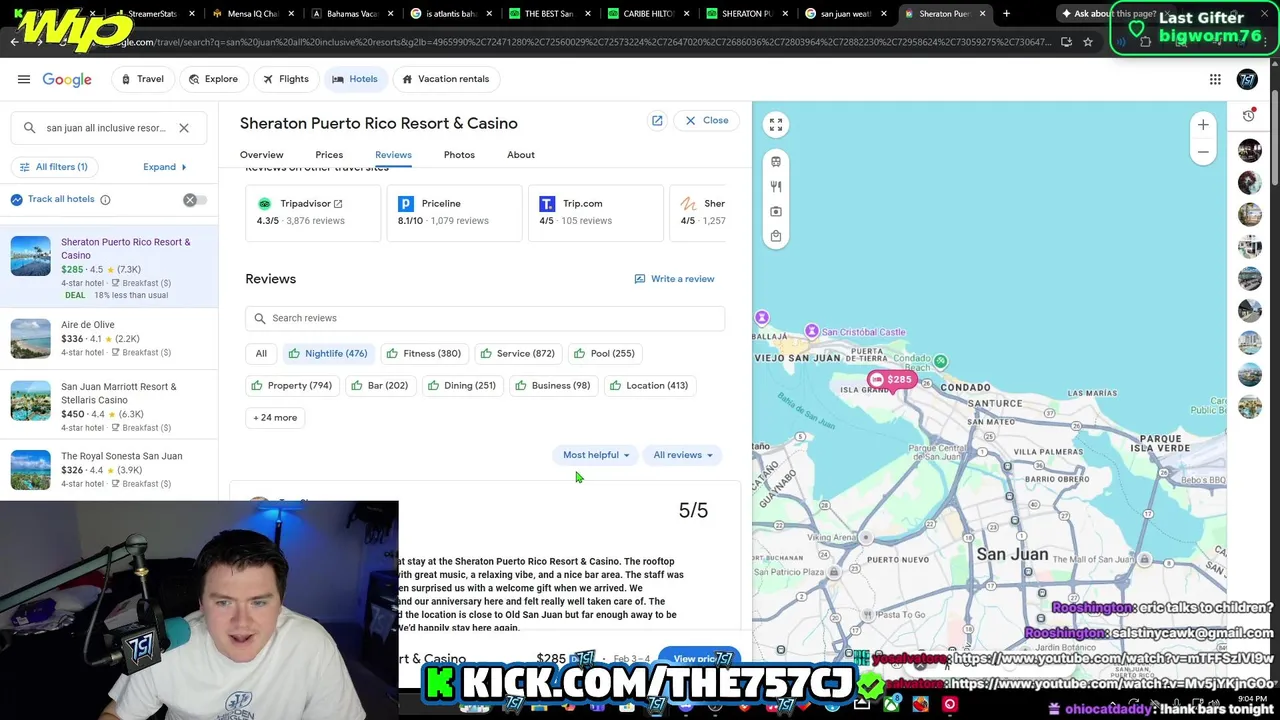Viewport: 1280px width, 720px height.
Task: Click Write a review
Action: (674, 279)
